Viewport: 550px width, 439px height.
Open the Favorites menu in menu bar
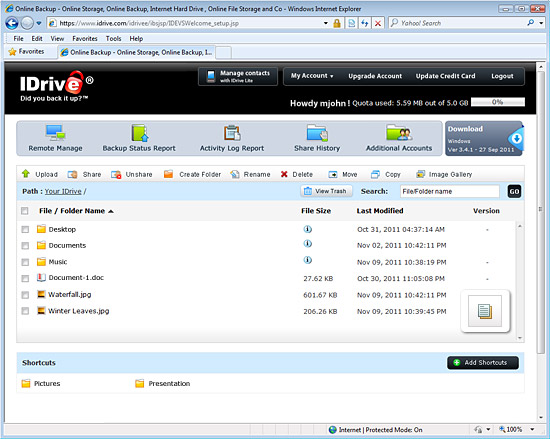(x=85, y=39)
